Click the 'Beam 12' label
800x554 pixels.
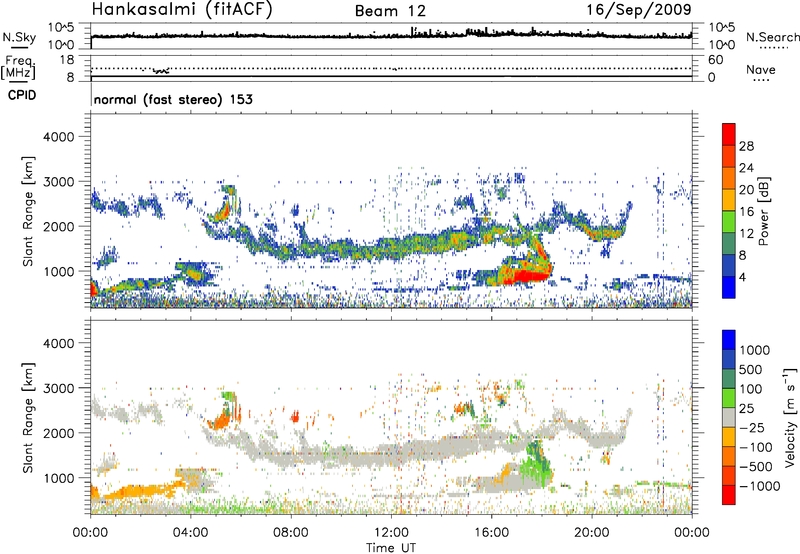(x=390, y=11)
